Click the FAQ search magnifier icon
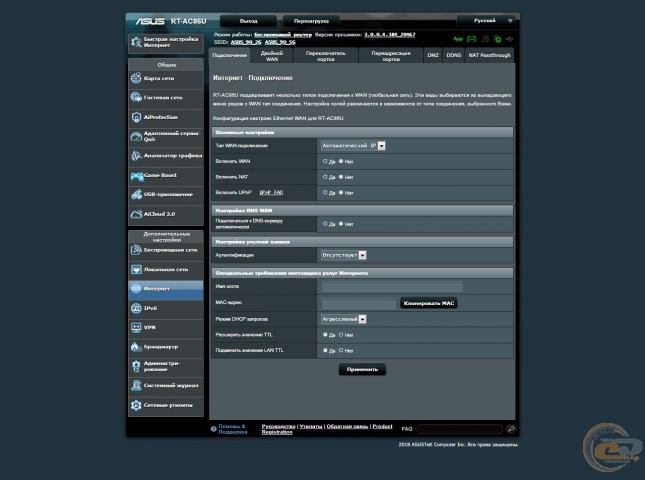Viewport: 645px width, 480px height. point(511,429)
